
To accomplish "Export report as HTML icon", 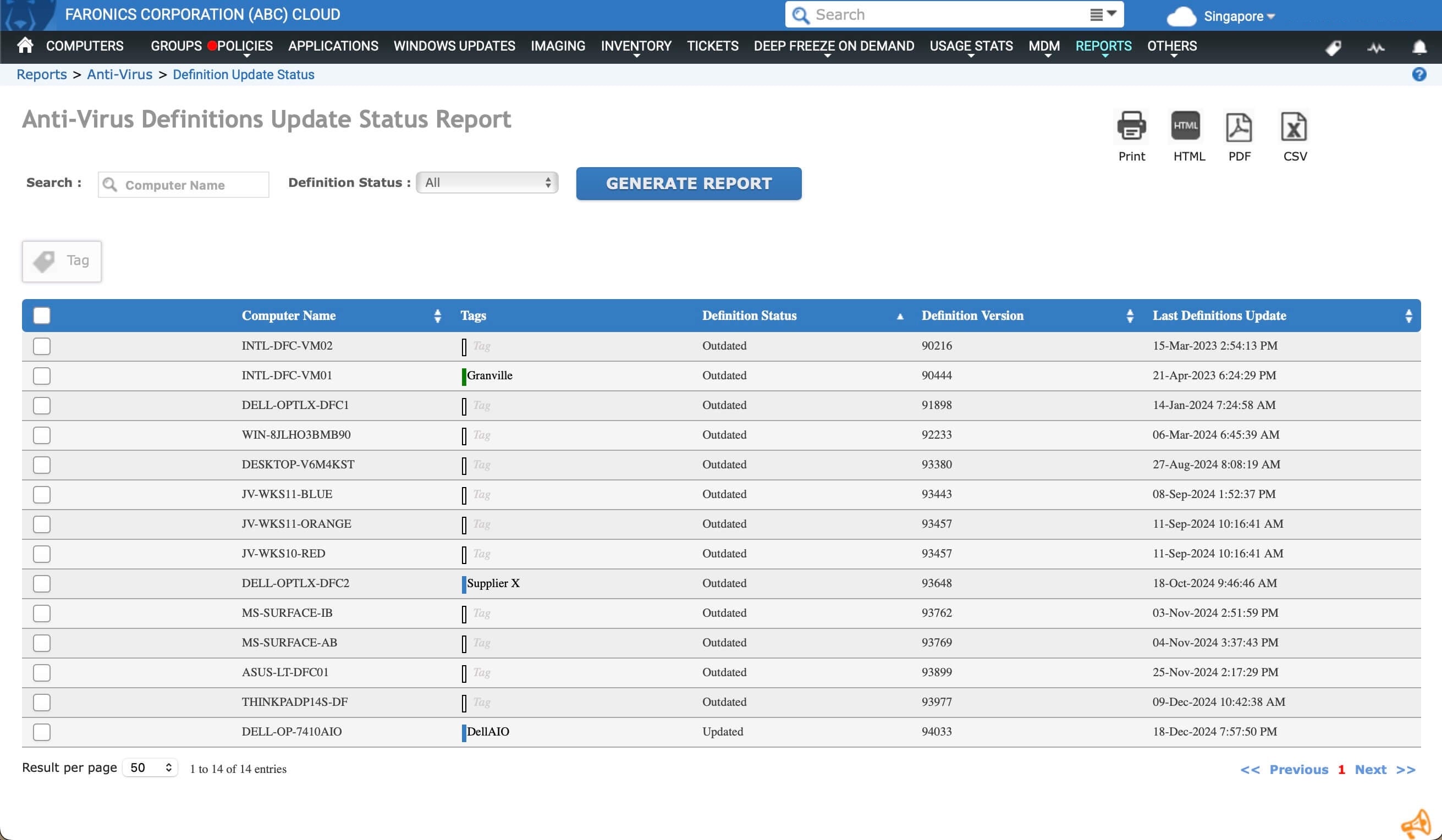I will click(x=1185, y=126).
